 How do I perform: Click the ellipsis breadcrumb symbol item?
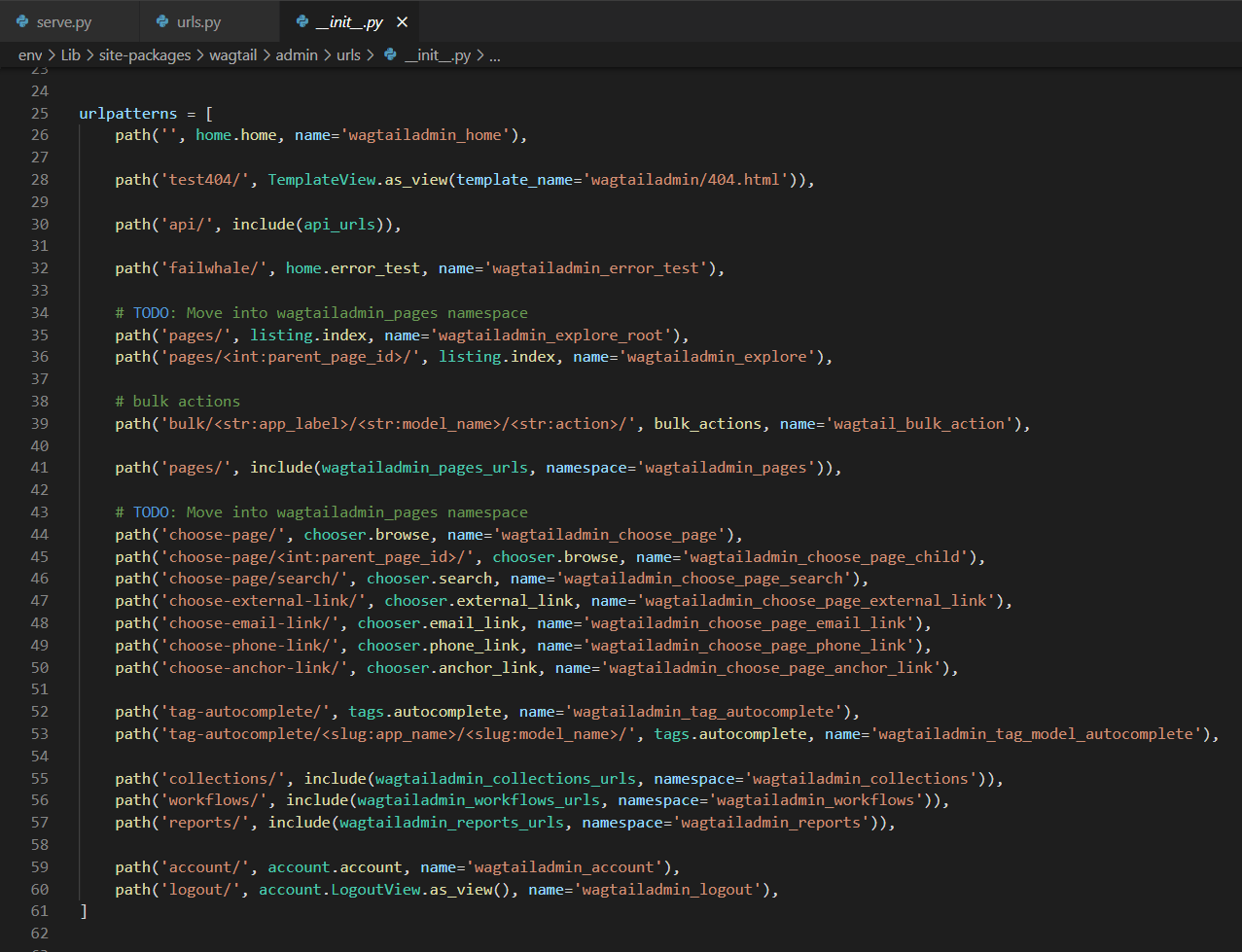(x=495, y=55)
